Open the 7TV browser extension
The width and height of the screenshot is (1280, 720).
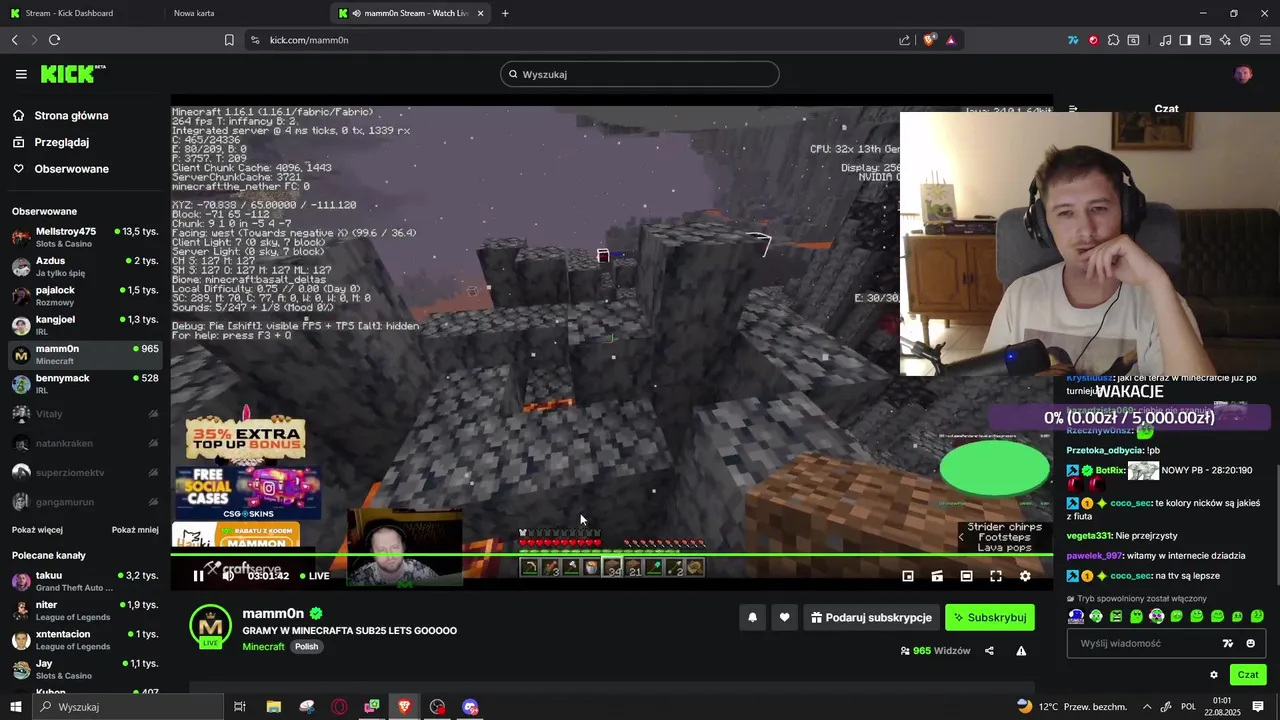point(1073,40)
